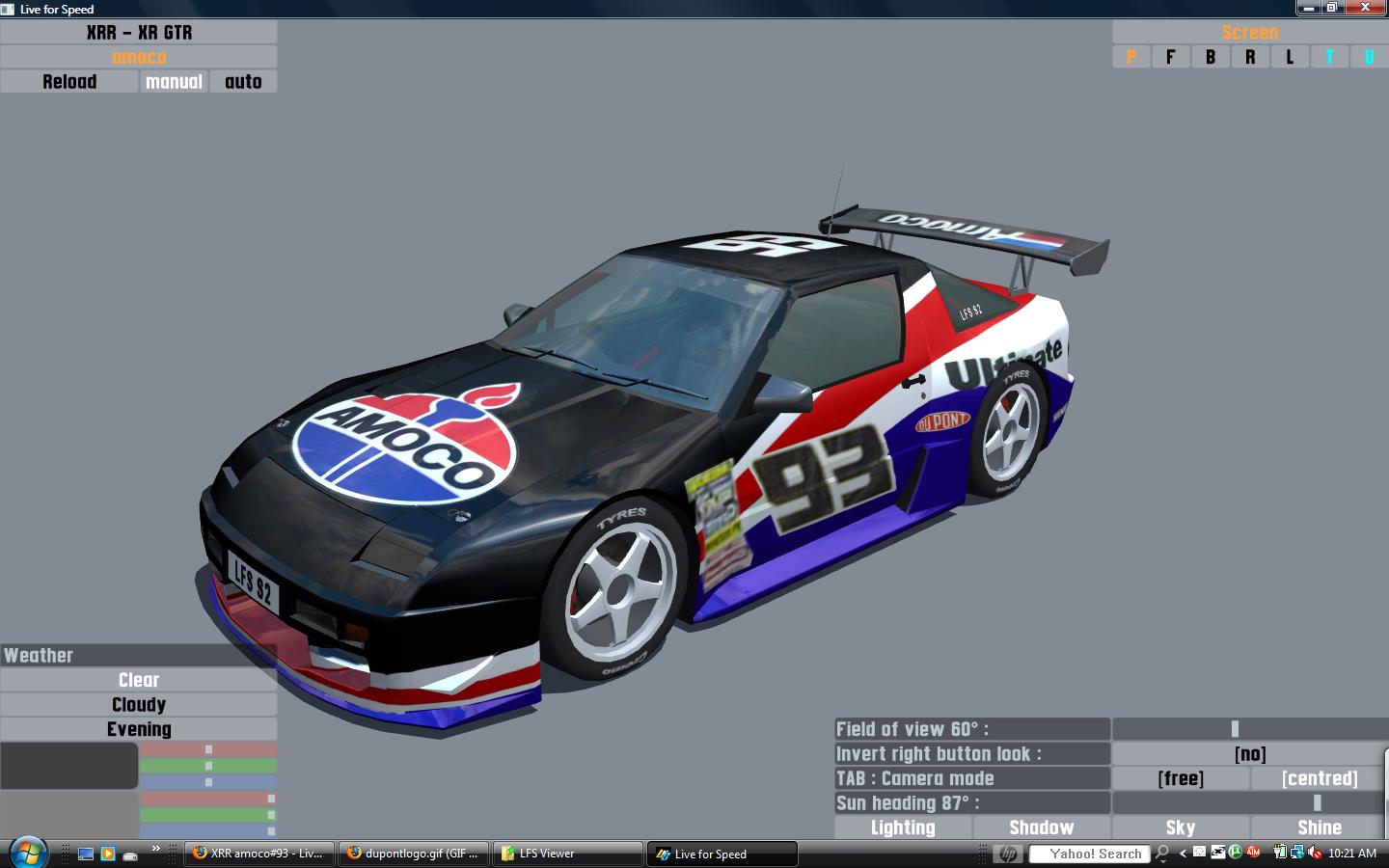Switch to LFS Viewer taskbar window

569,854
